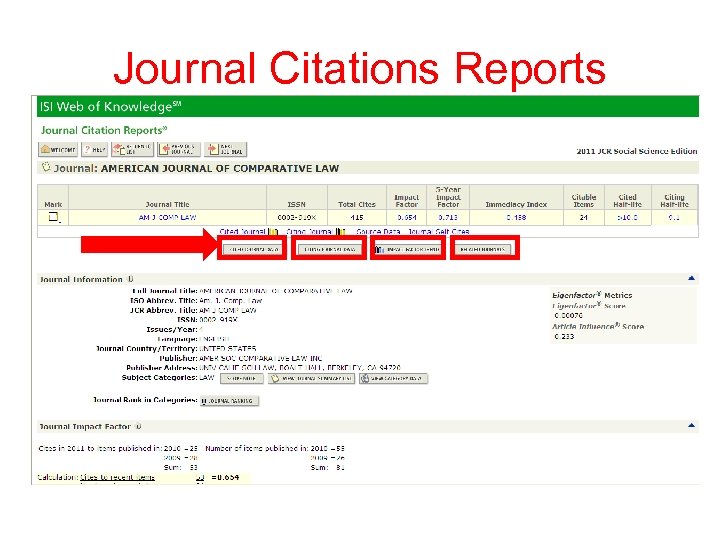720x540 pixels.
Task: Click the View Category Data button
Action: tap(394, 378)
